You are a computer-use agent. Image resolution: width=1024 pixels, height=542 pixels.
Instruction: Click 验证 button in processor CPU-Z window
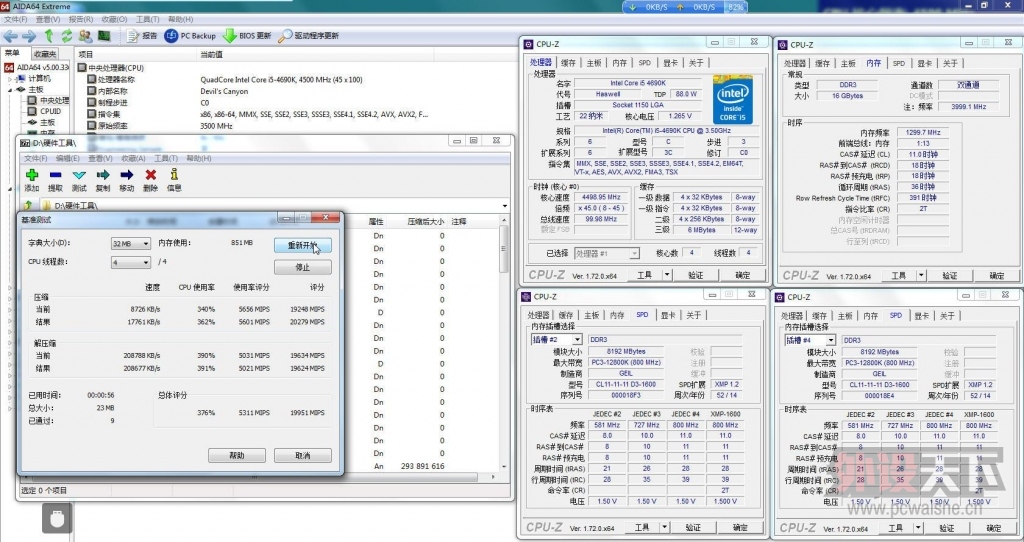[x=696, y=275]
